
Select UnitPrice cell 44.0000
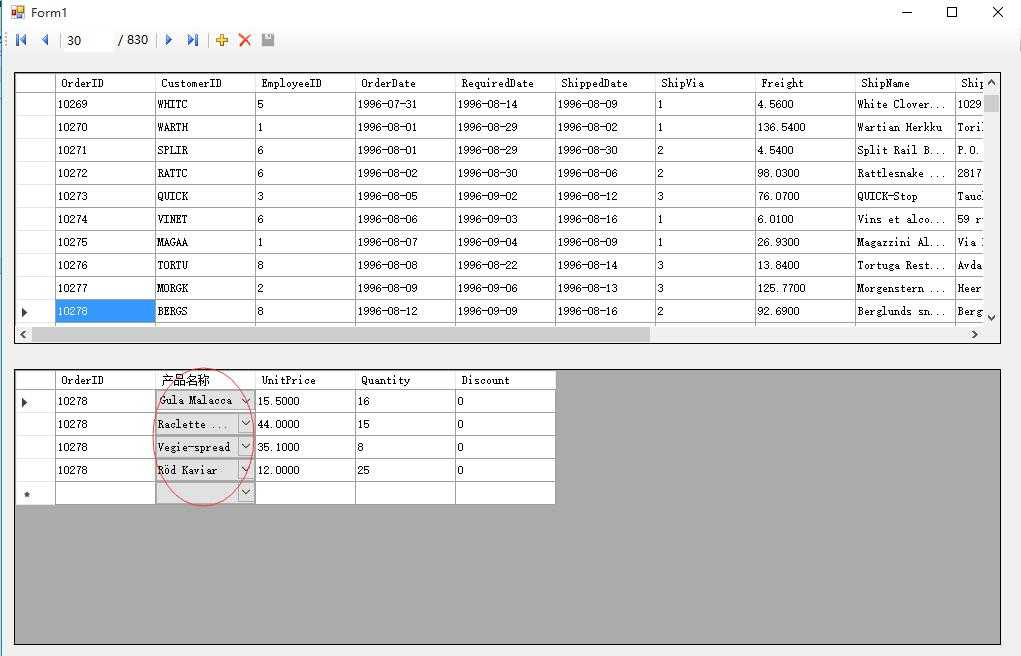[x=305, y=424]
